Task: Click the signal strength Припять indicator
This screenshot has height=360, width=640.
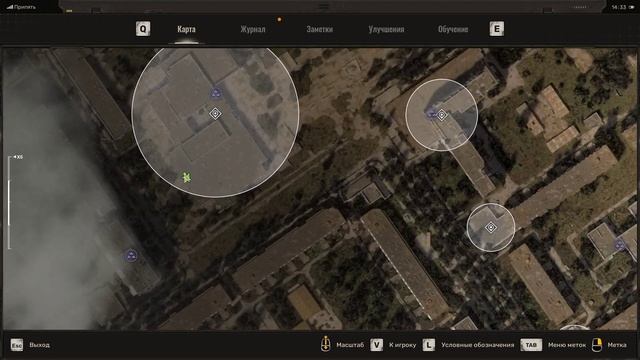Action: pyautogui.click(x=21, y=7)
